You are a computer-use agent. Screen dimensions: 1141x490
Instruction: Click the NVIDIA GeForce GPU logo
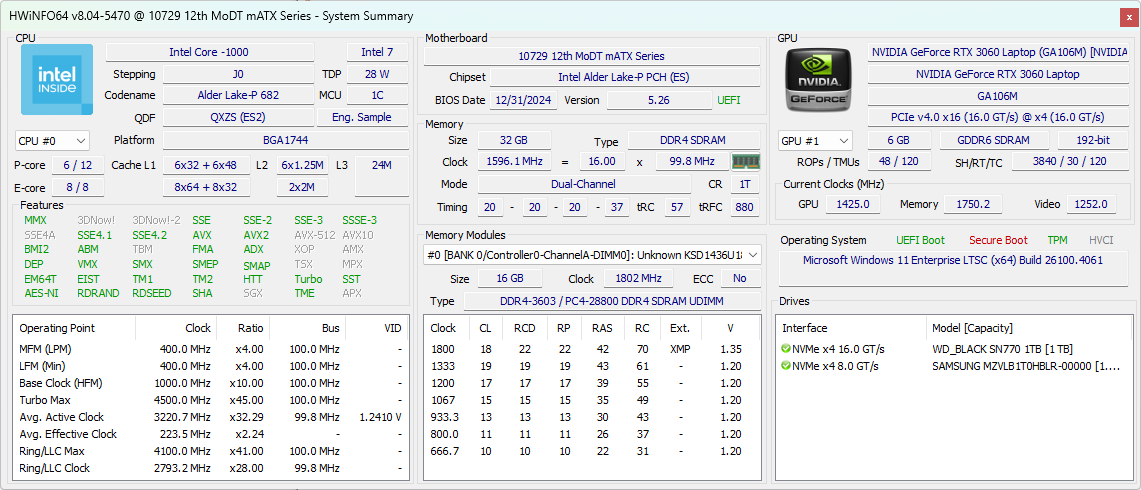pyautogui.click(x=818, y=79)
